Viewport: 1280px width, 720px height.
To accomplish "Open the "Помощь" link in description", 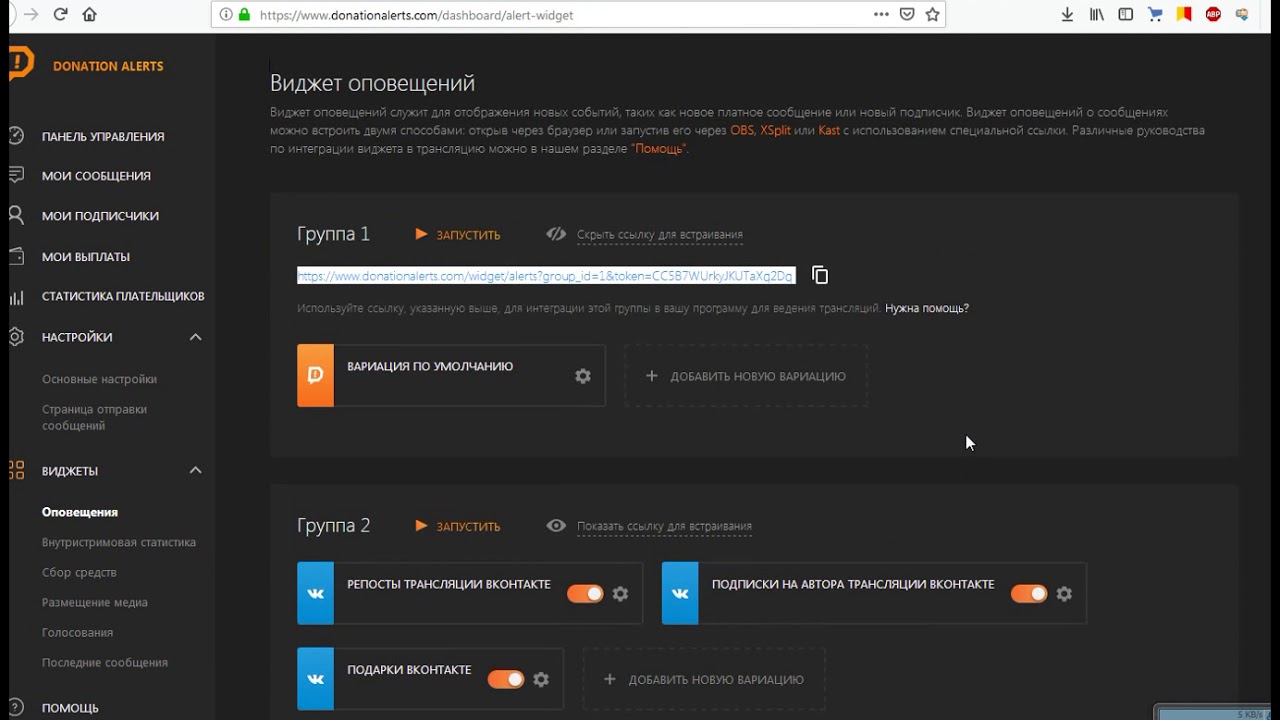I will [x=659, y=148].
